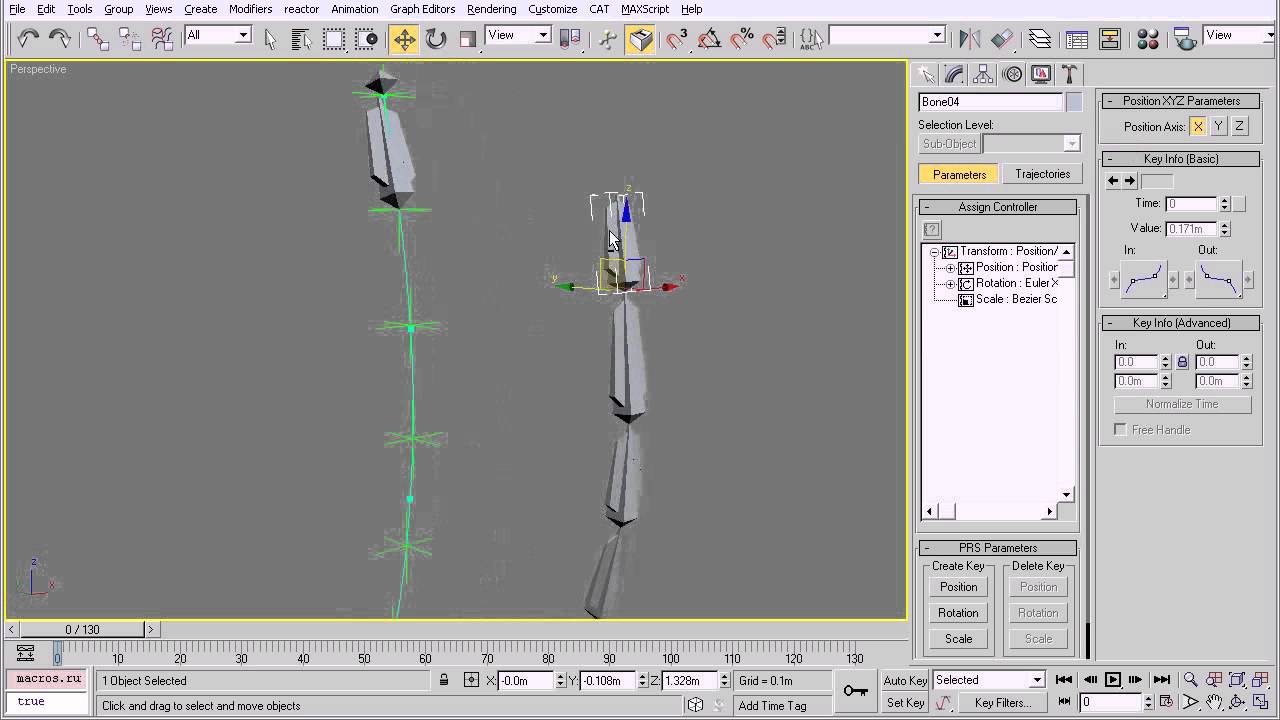
Task: Click the Play Animation button
Action: [x=1112, y=680]
